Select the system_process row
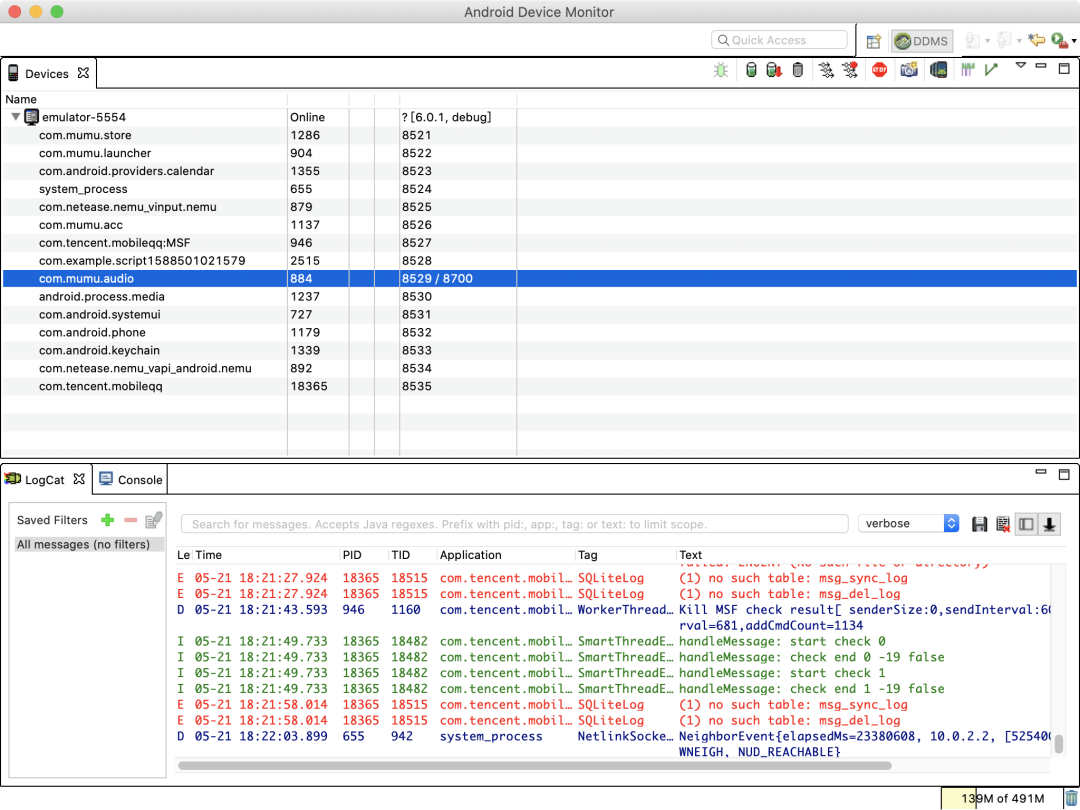 (x=539, y=189)
